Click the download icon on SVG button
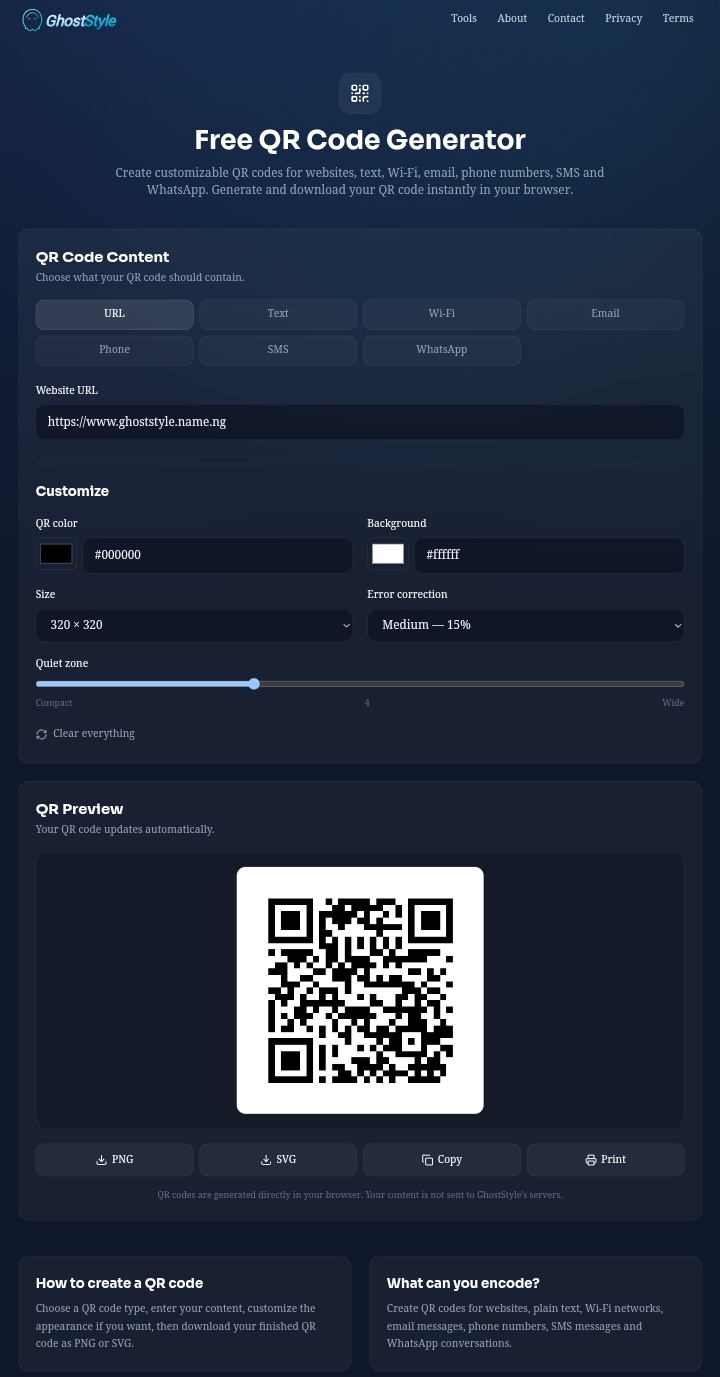720x1377 pixels. (266, 1160)
